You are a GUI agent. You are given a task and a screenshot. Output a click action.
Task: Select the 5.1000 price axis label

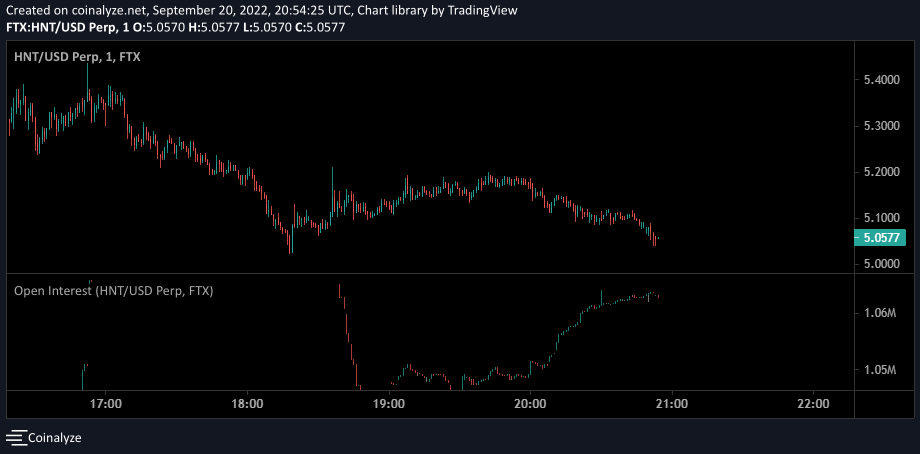click(881, 218)
